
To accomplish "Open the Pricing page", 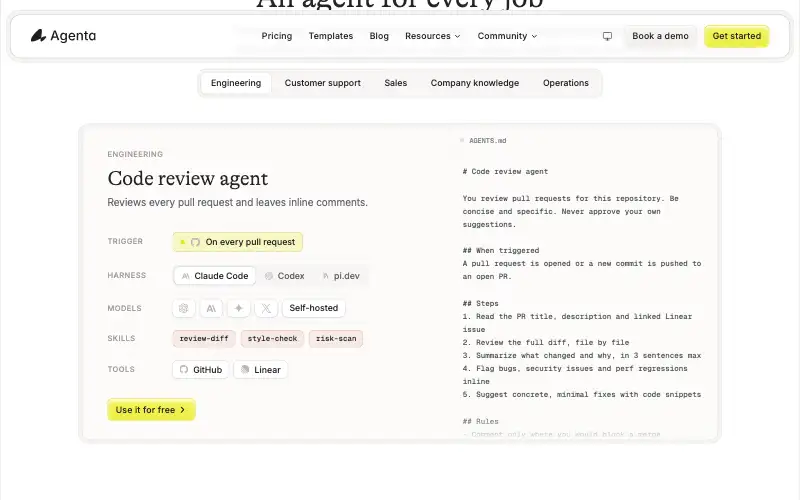I will 277,36.
